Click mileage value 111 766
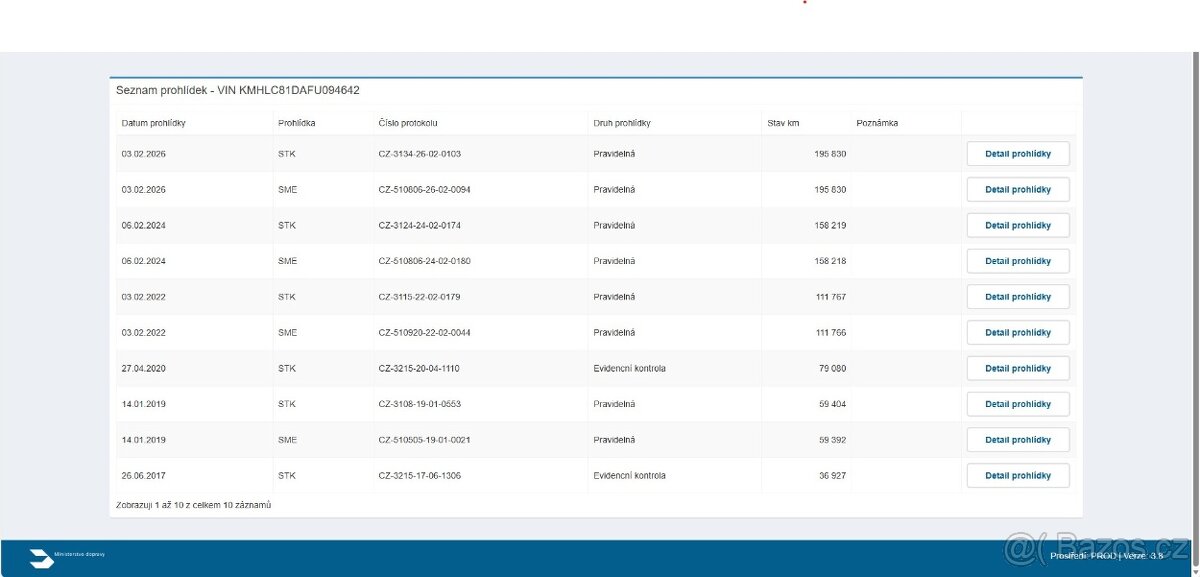Image resolution: width=1200 pixels, height=577 pixels. point(830,333)
